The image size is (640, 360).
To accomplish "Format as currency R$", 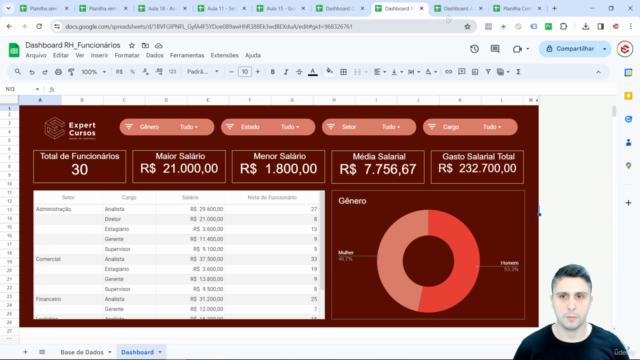I will pos(119,72).
